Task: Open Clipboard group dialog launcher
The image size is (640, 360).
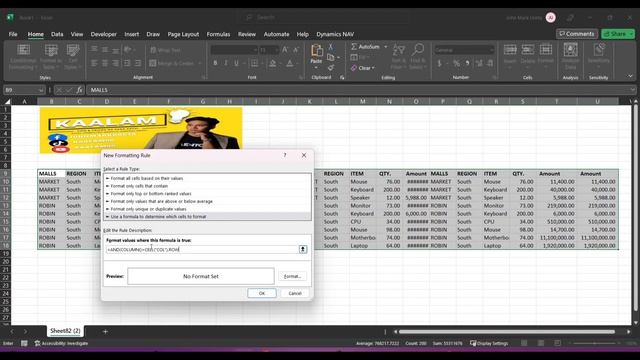Action: click(342, 77)
